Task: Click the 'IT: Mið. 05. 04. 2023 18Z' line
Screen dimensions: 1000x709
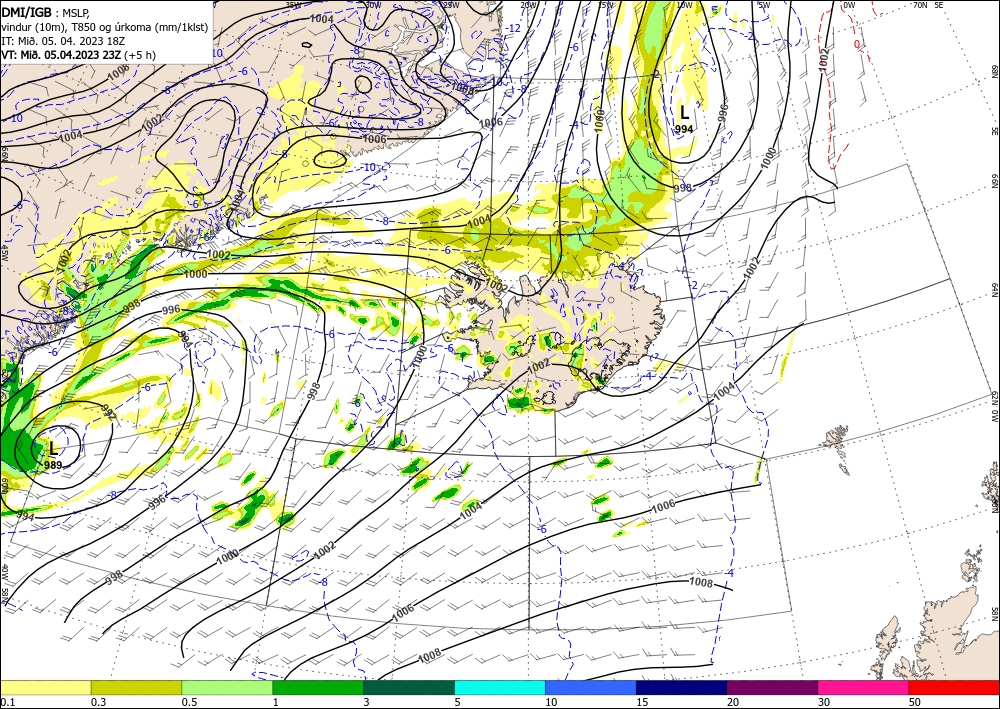Action: point(62,41)
